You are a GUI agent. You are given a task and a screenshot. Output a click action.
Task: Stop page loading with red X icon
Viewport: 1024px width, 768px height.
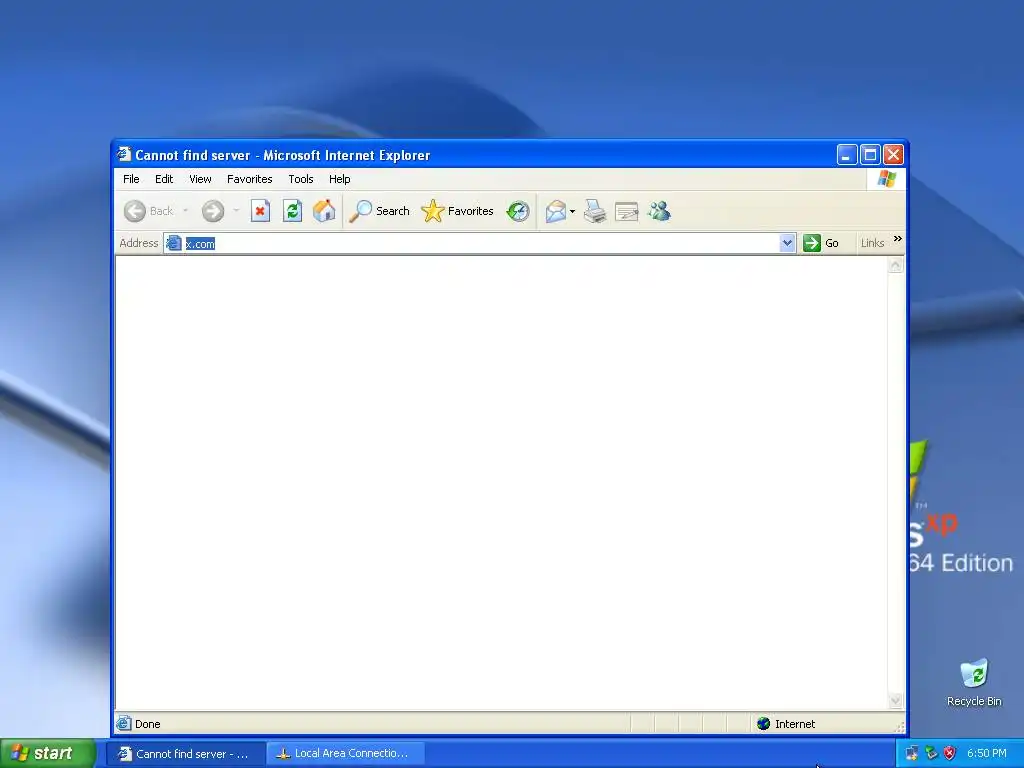click(260, 211)
